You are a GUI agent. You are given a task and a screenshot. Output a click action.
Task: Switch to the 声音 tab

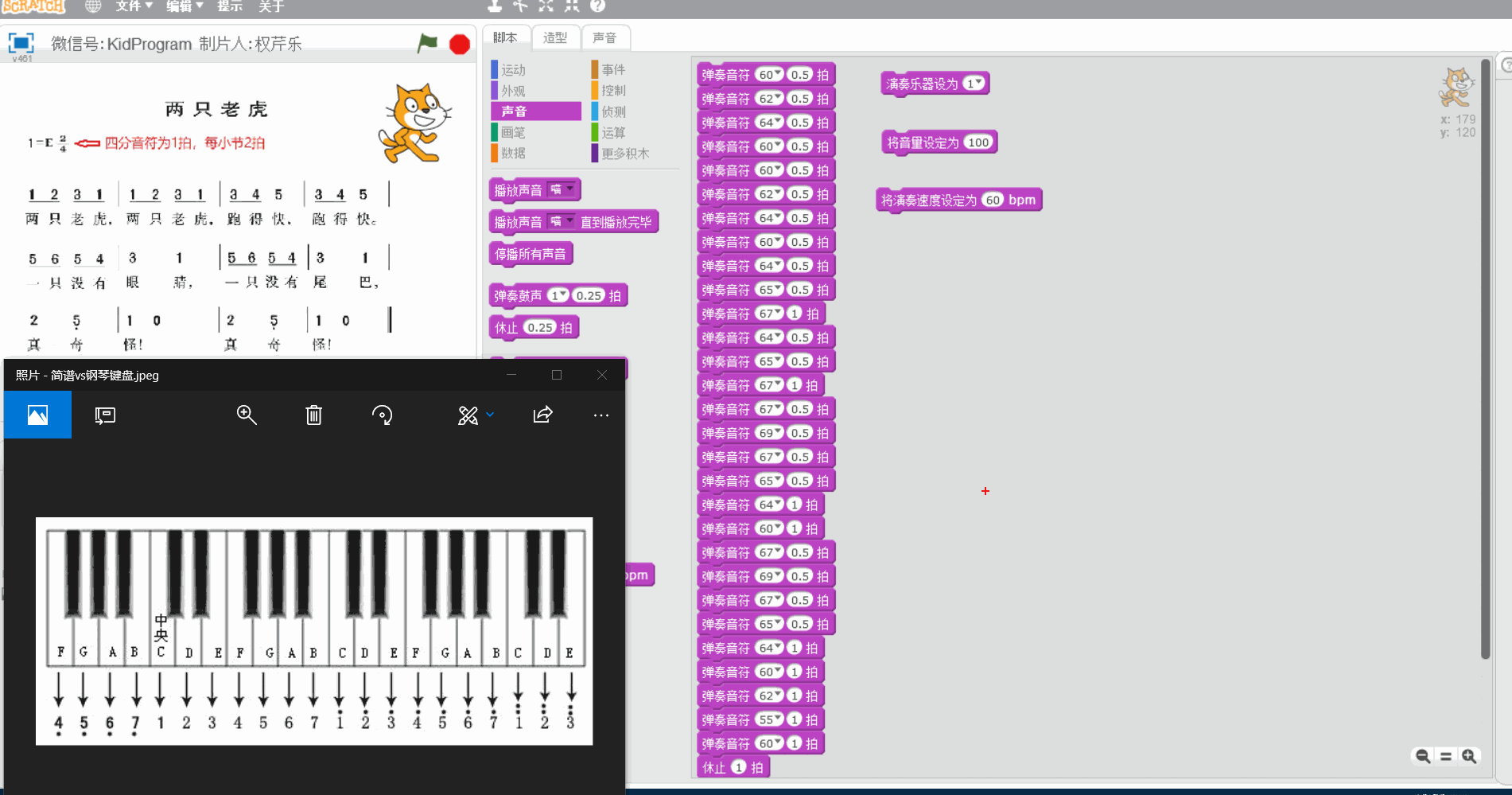(x=605, y=37)
